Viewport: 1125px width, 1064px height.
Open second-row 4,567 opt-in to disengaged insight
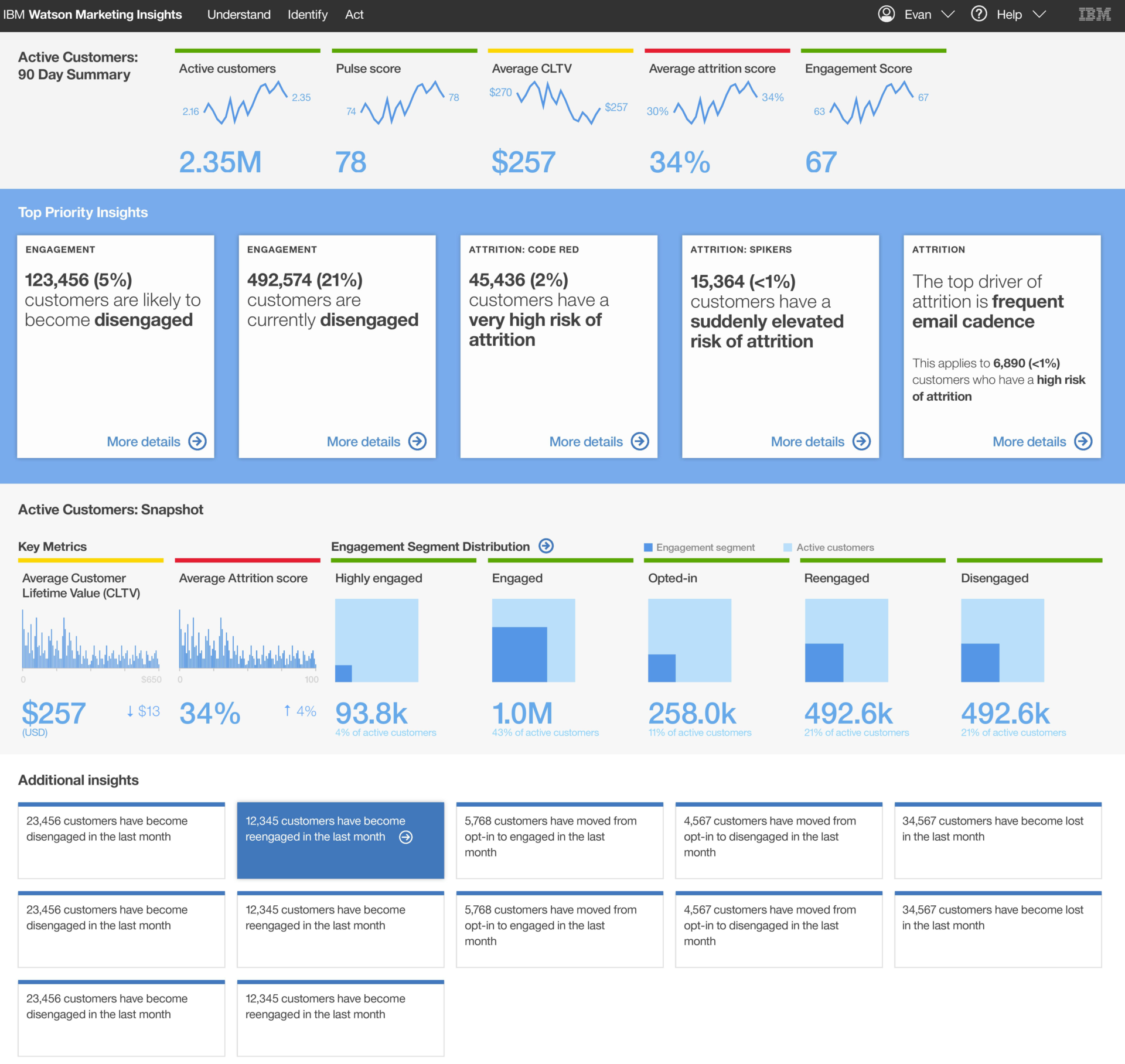coord(779,929)
